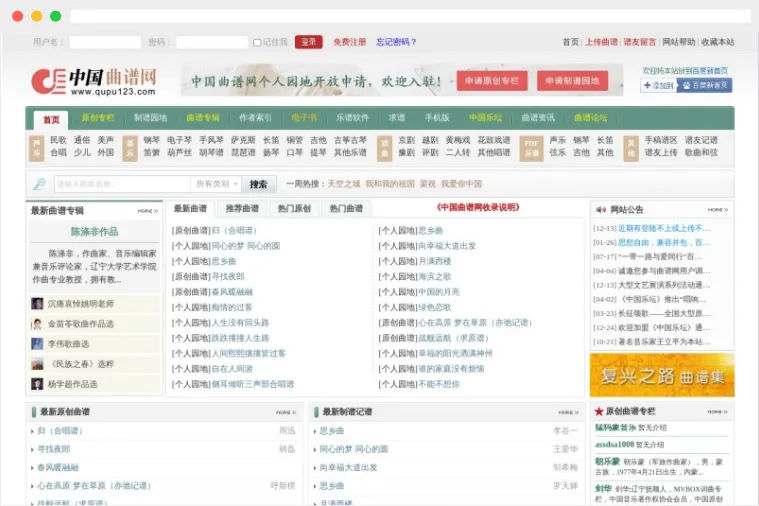Image resolution: width=759 pixels, height=506 pixels.
Task: Expand MORE in 最新曲谱专辑 panel
Action: [x=147, y=211]
